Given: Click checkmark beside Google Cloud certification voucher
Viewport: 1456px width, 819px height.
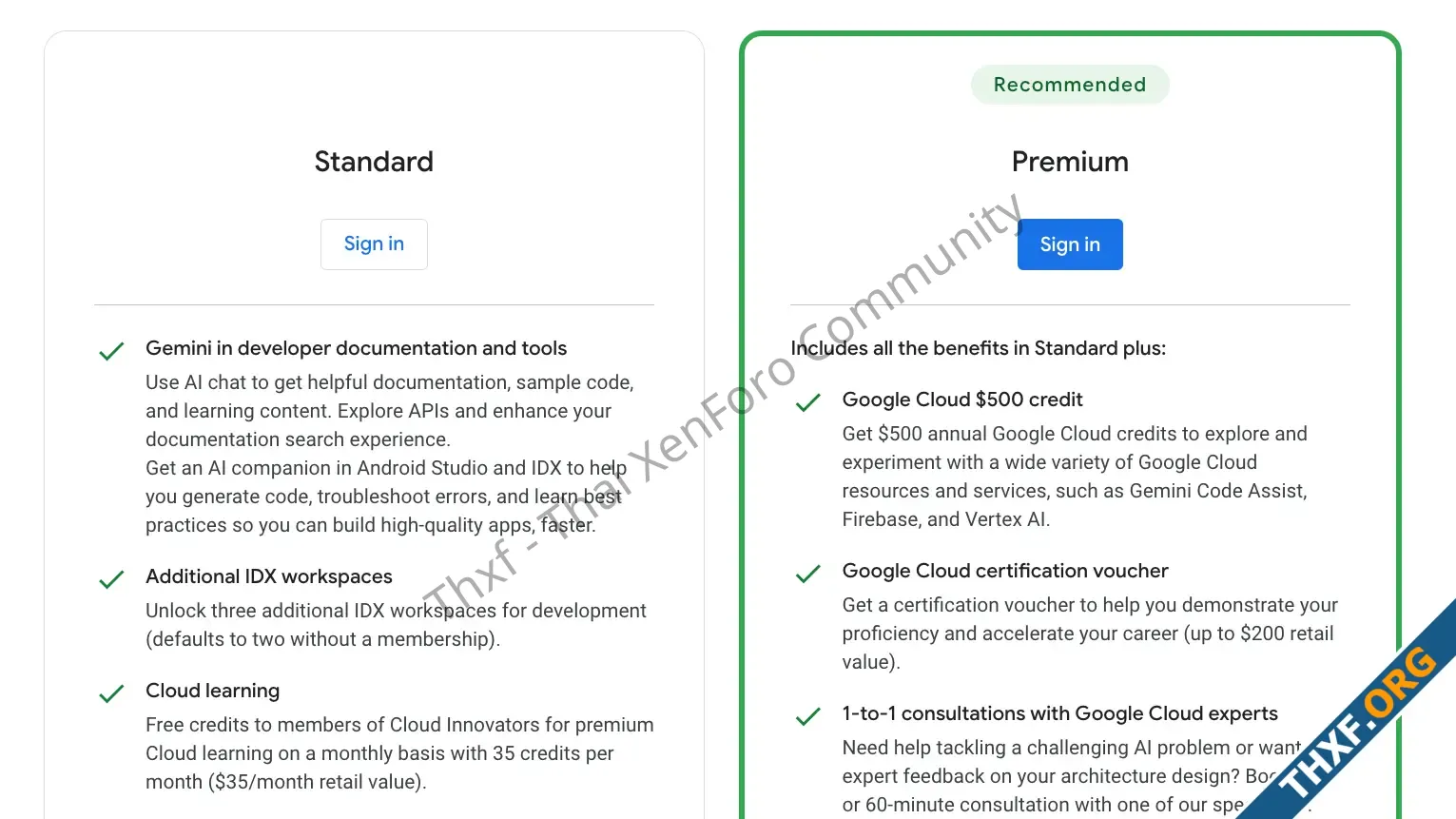Looking at the screenshot, I should pos(808,574).
